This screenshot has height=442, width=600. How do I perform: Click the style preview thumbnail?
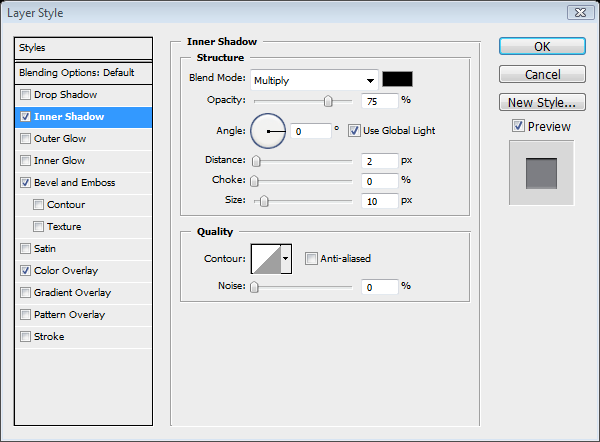pos(541,173)
